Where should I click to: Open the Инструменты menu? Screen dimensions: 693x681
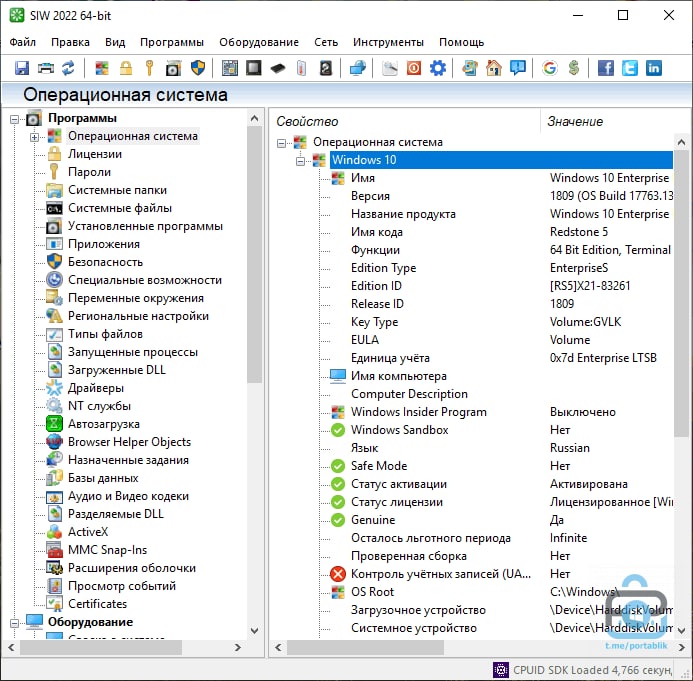coord(388,42)
